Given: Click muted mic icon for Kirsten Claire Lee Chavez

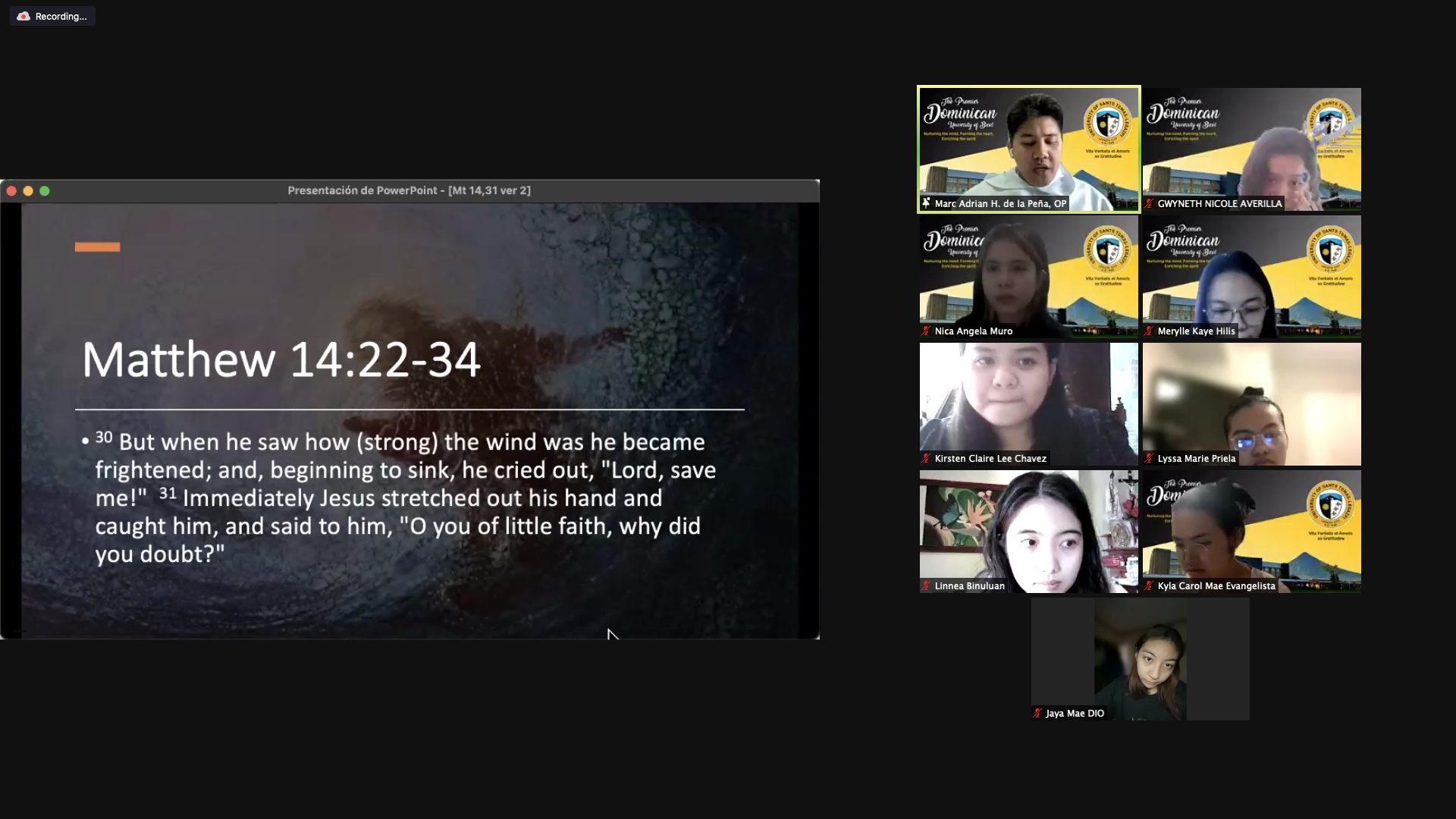Looking at the screenshot, I should (926, 458).
